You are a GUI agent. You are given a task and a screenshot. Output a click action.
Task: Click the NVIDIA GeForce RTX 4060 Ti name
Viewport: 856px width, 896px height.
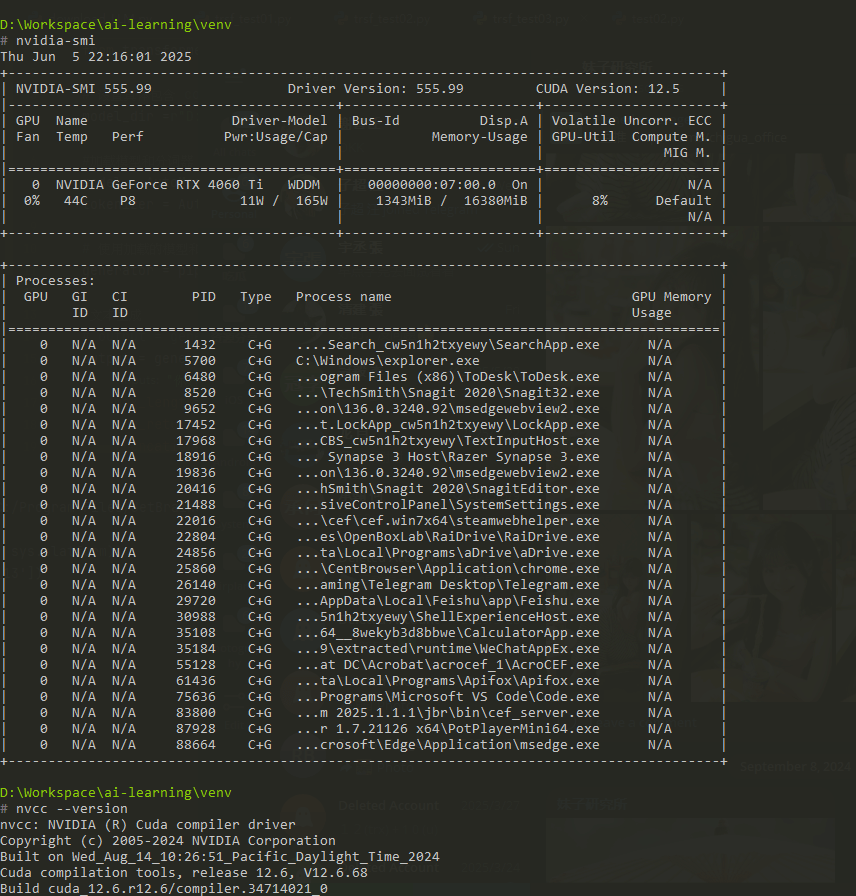click(159, 185)
